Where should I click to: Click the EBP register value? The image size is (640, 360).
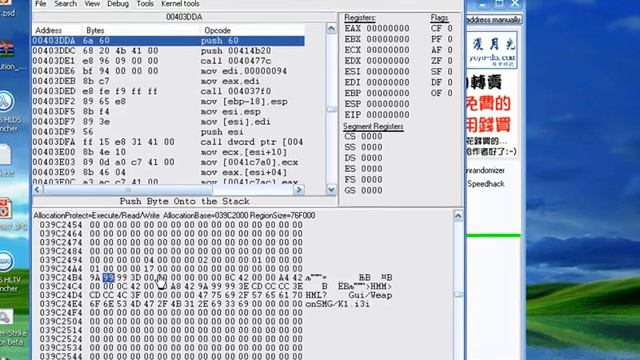[388, 93]
